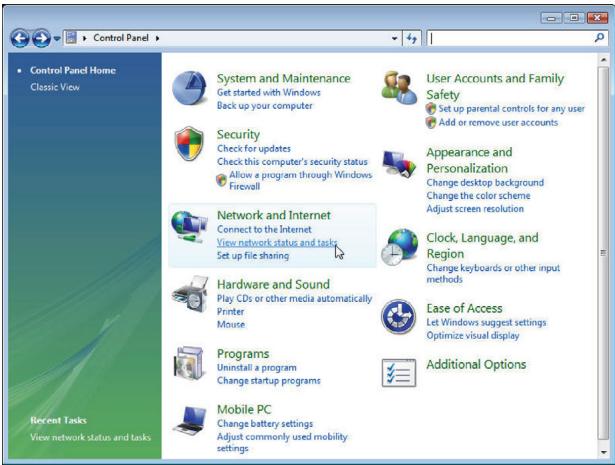615x465 pixels.
Task: Click the Additional Options checklist icon
Action: 399,372
